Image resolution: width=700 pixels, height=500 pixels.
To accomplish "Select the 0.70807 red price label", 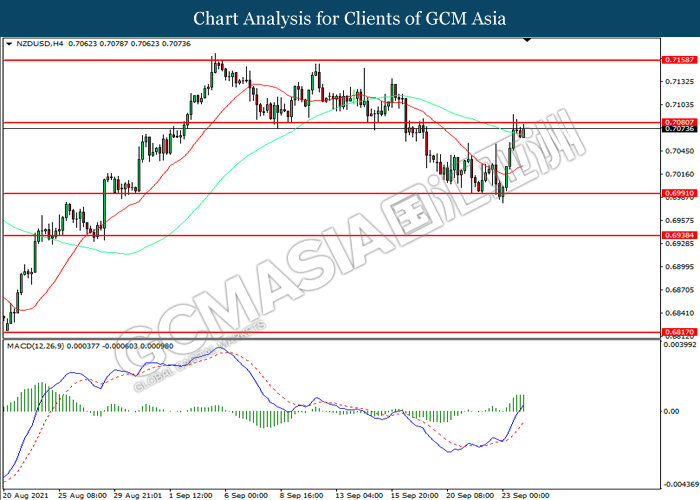I will click(679, 122).
